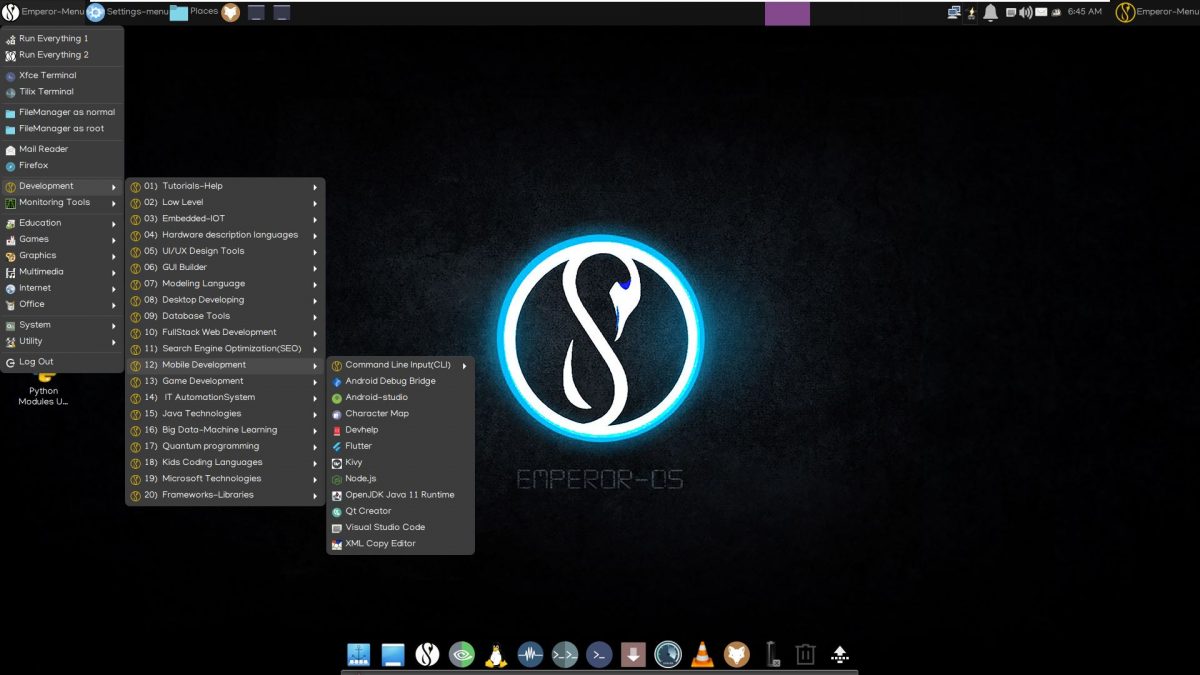Open Flutter from the submenu
The width and height of the screenshot is (1200, 675).
[x=360, y=446]
